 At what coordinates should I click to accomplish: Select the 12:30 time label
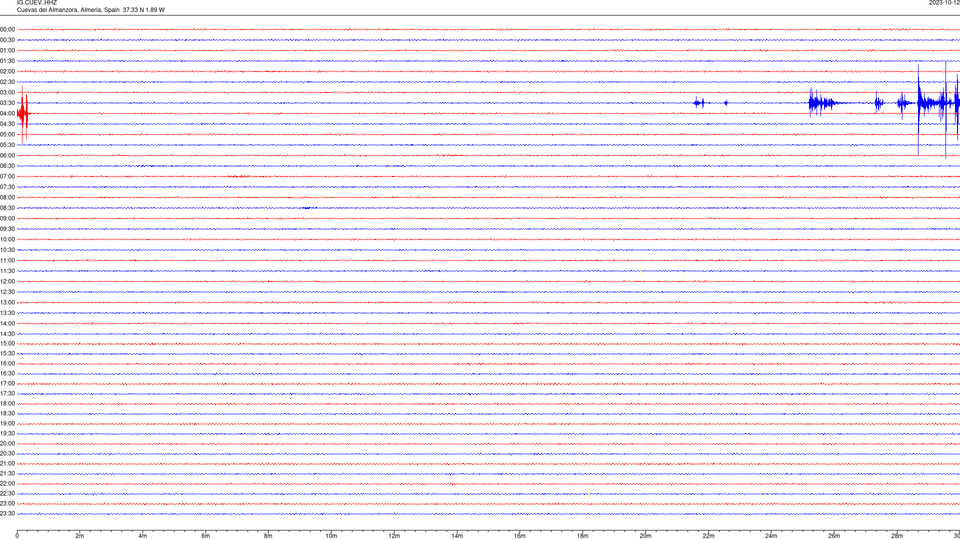click(7, 291)
